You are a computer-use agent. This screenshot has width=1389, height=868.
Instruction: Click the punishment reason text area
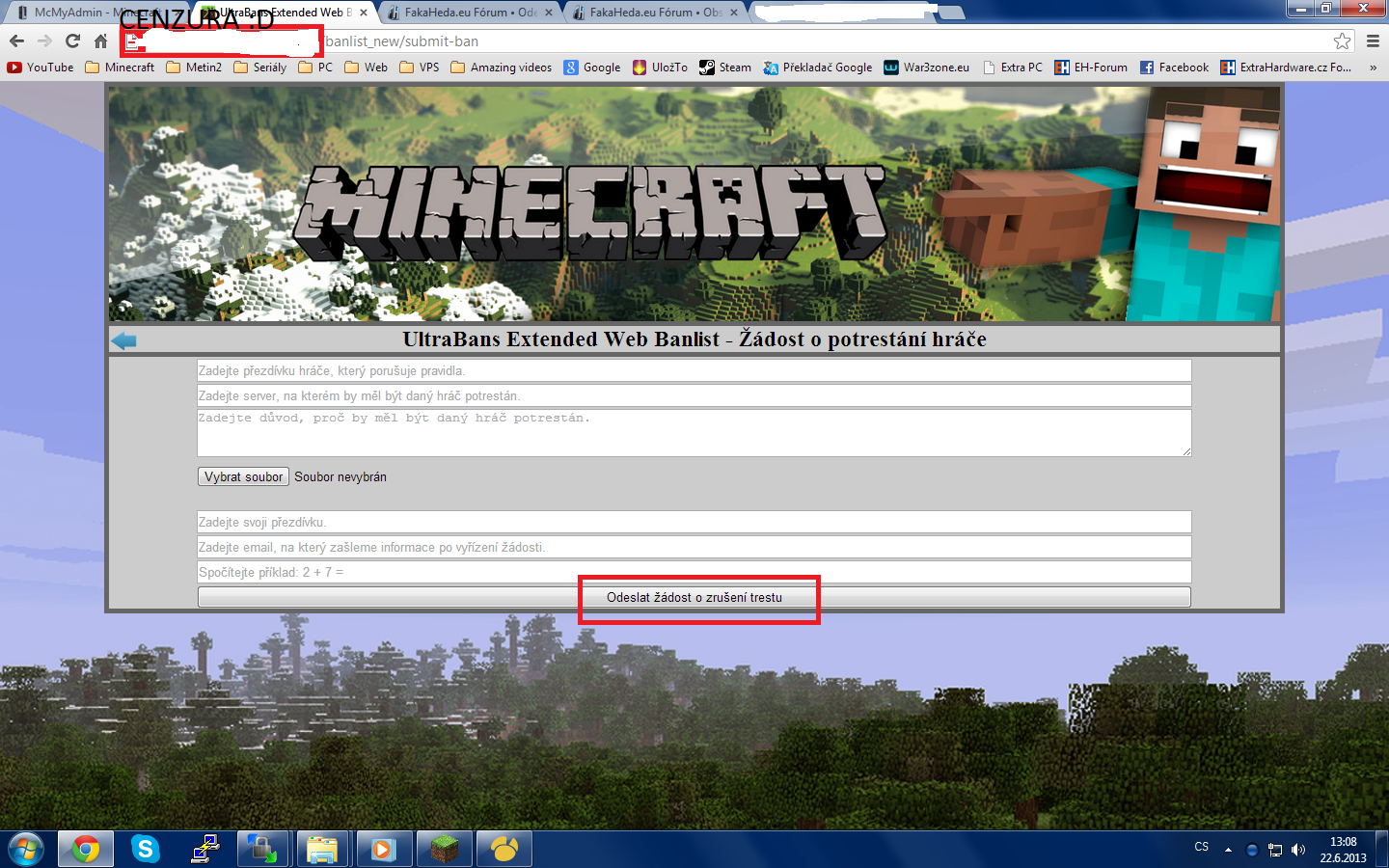(694, 433)
